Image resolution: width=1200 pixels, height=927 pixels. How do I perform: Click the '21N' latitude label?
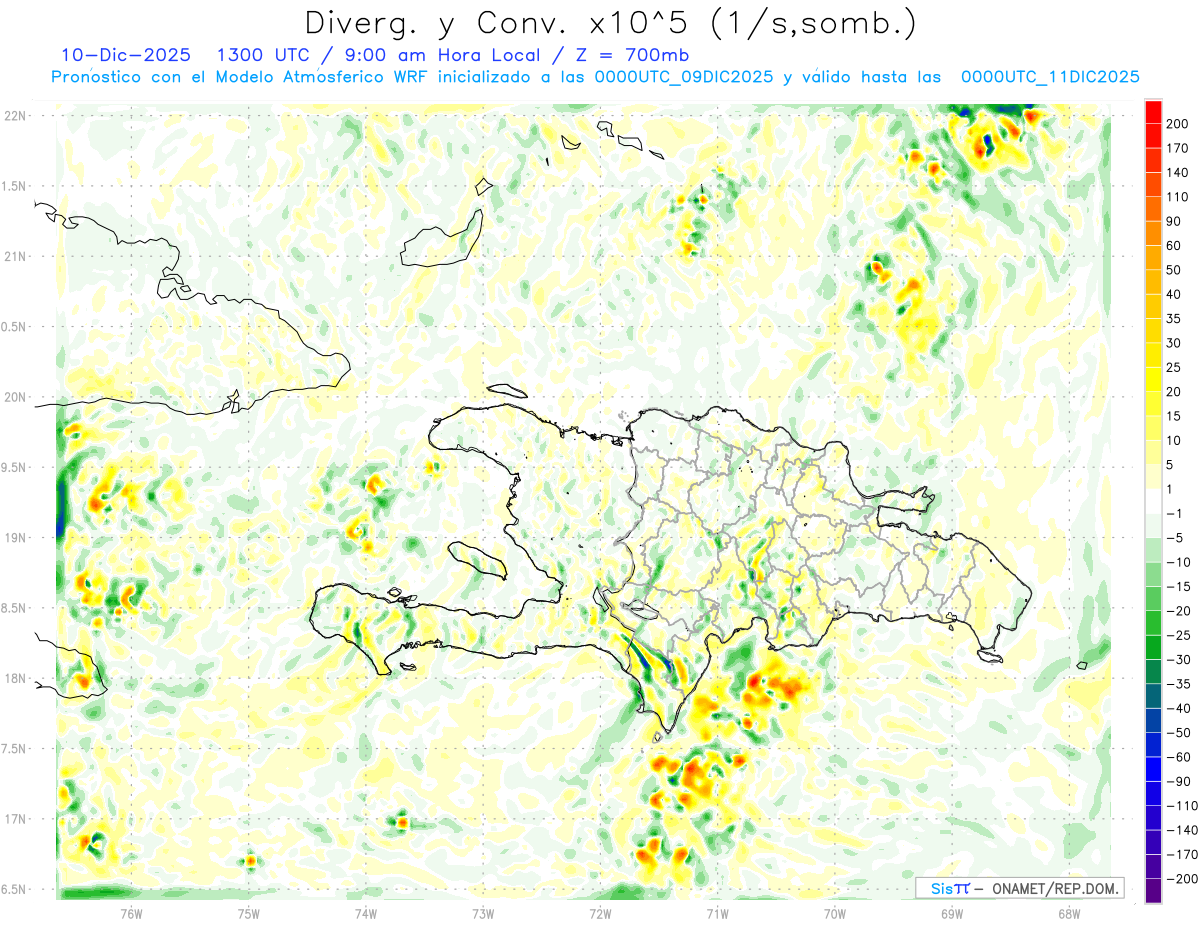14,257
